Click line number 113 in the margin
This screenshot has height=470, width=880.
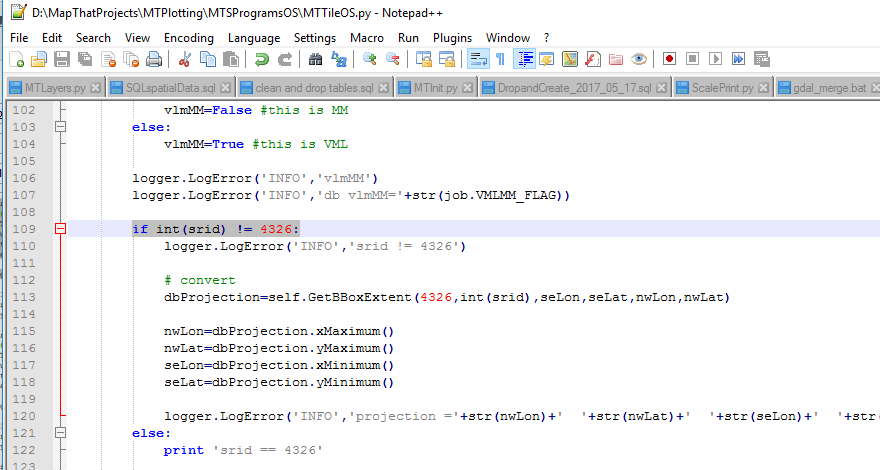click(24, 297)
